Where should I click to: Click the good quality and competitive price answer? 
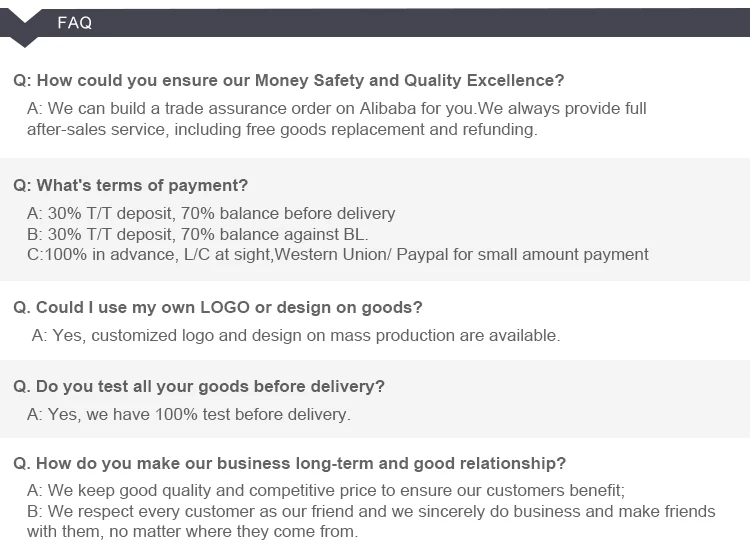[x=326, y=490]
